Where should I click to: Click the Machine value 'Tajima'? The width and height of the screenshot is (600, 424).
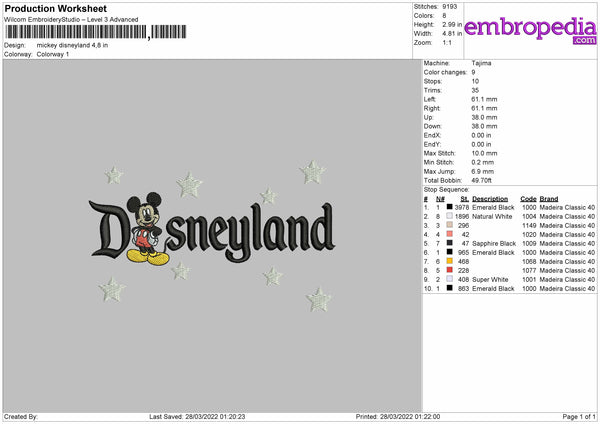coord(481,63)
